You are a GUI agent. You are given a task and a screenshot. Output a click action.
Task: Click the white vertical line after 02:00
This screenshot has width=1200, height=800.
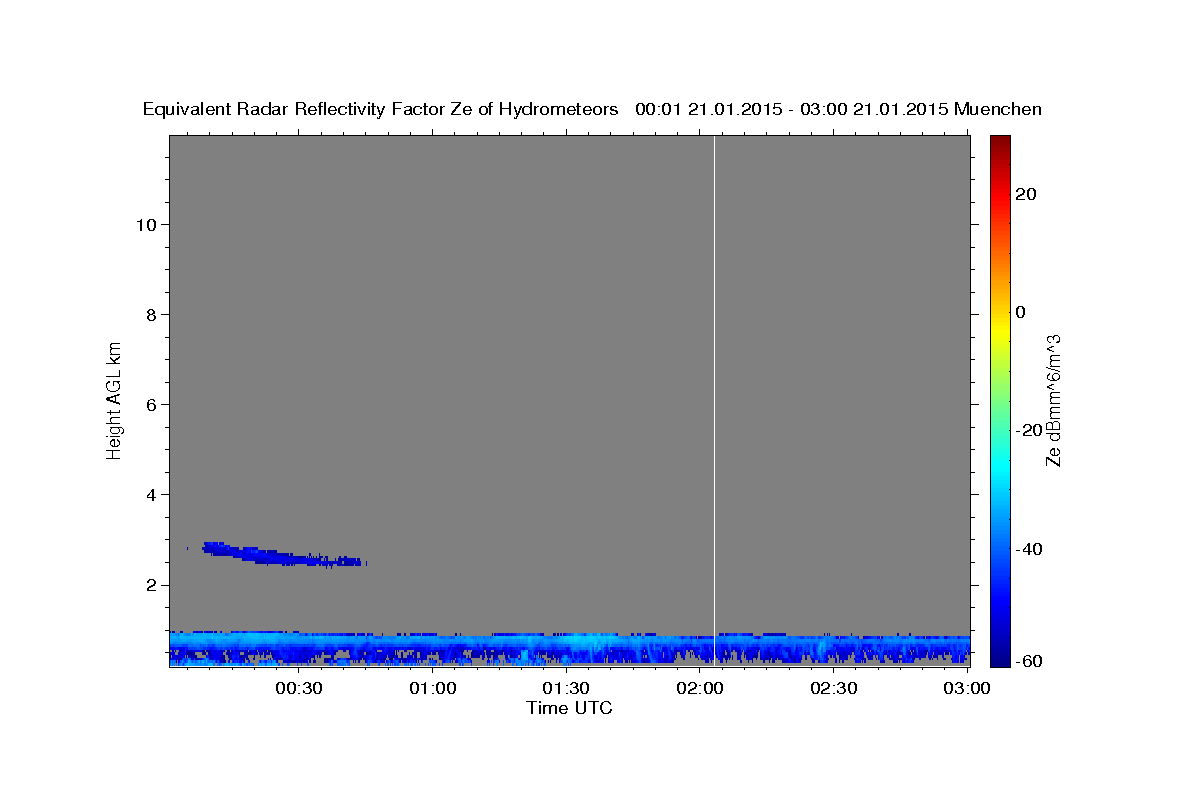(x=714, y=400)
